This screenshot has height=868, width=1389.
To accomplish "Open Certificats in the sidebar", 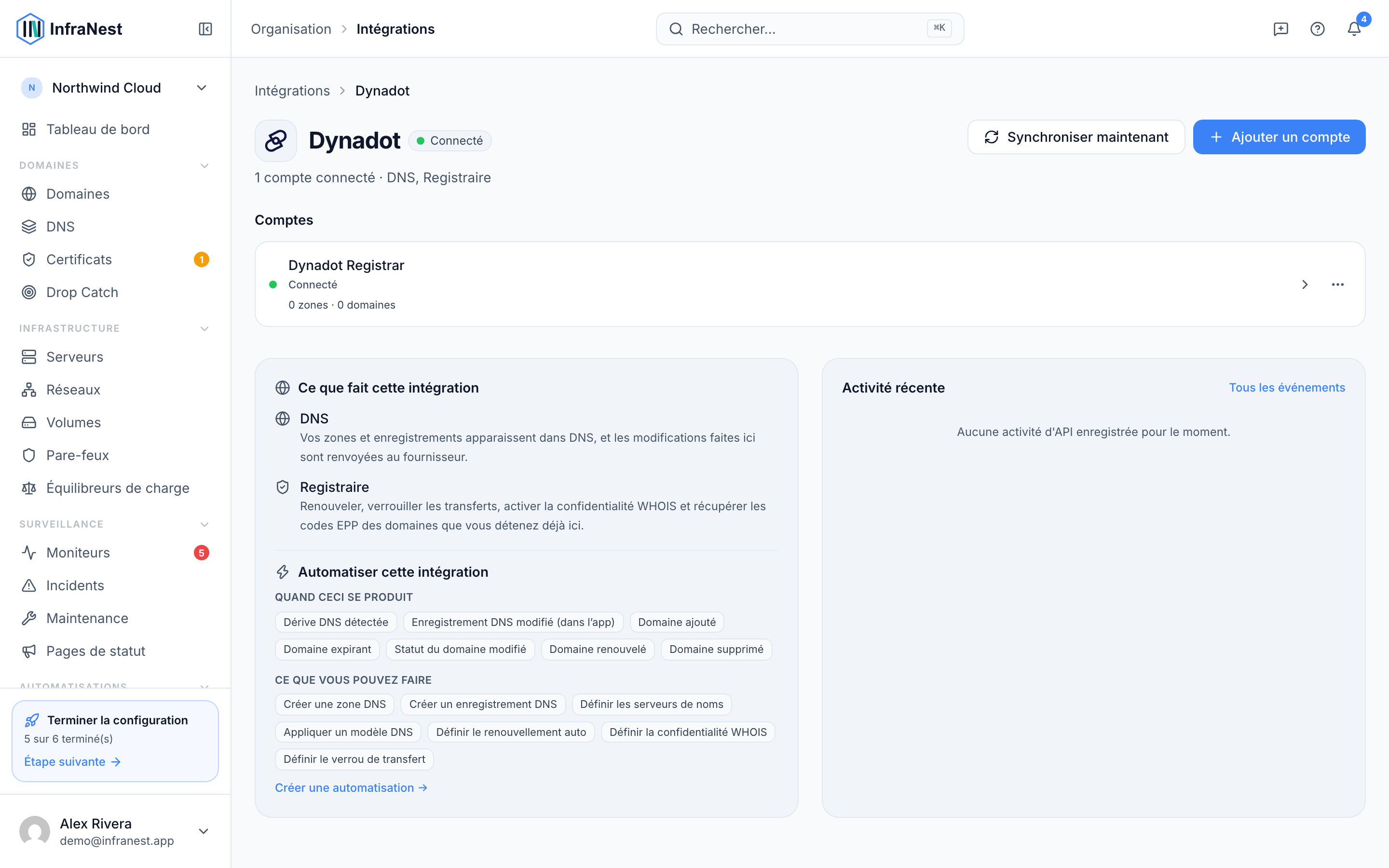I will (115, 259).
